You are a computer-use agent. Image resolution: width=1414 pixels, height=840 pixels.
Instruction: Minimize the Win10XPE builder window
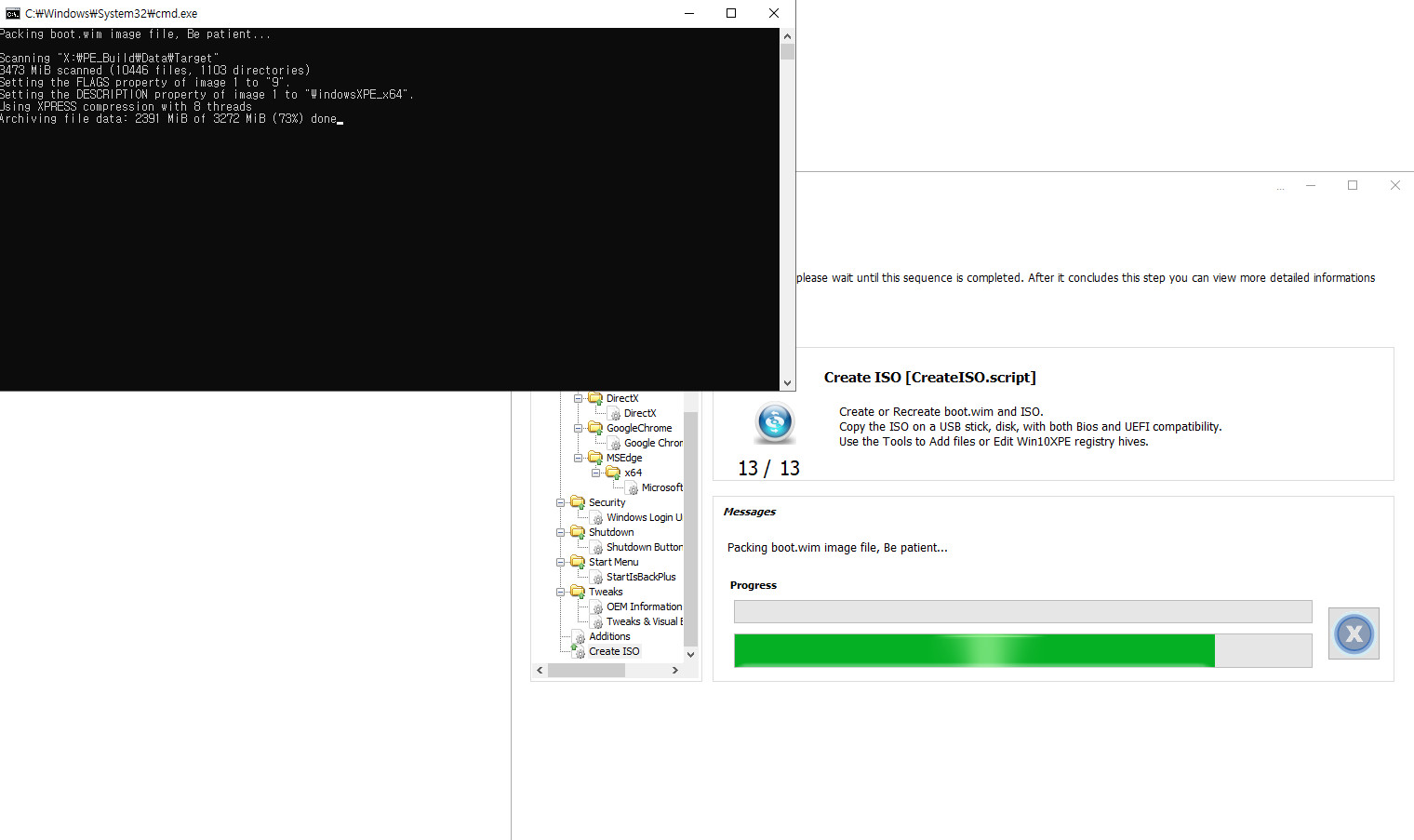point(1310,185)
